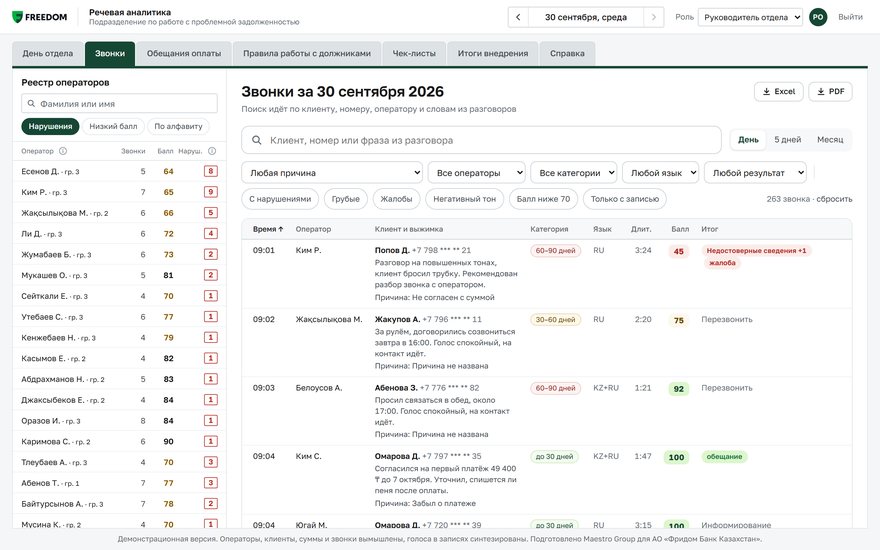Select operator Каримова С. in registry
Viewport: 880px width, 550px height.
(119, 441)
